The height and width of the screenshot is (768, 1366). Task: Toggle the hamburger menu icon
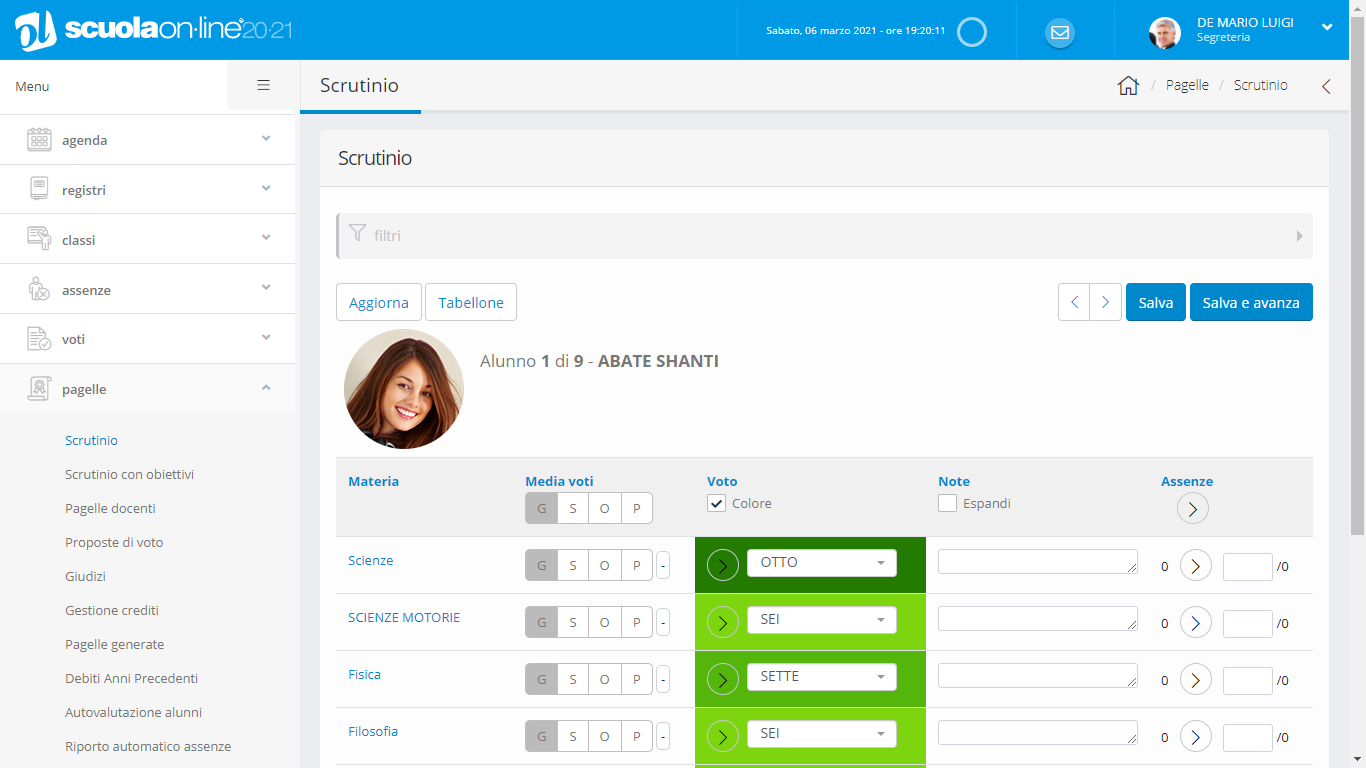pyautogui.click(x=263, y=86)
